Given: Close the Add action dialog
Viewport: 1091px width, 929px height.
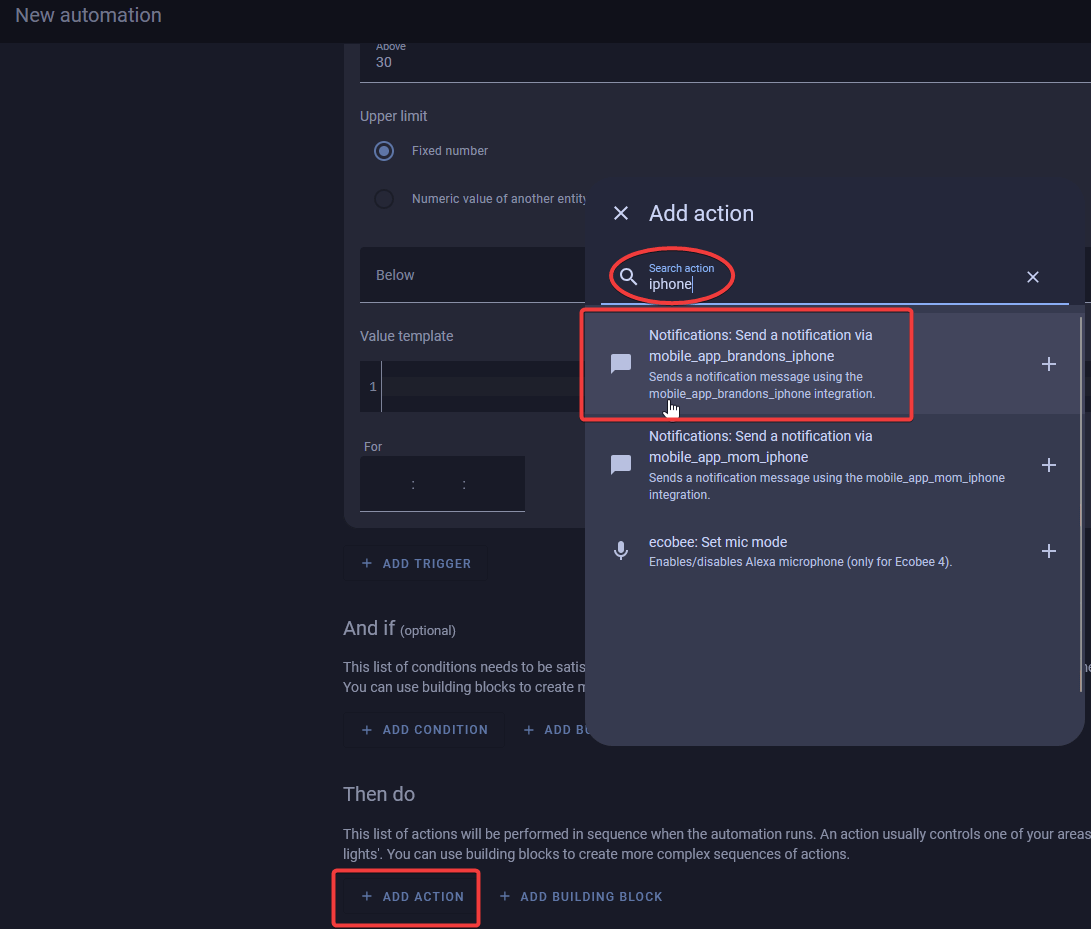Looking at the screenshot, I should (x=621, y=213).
